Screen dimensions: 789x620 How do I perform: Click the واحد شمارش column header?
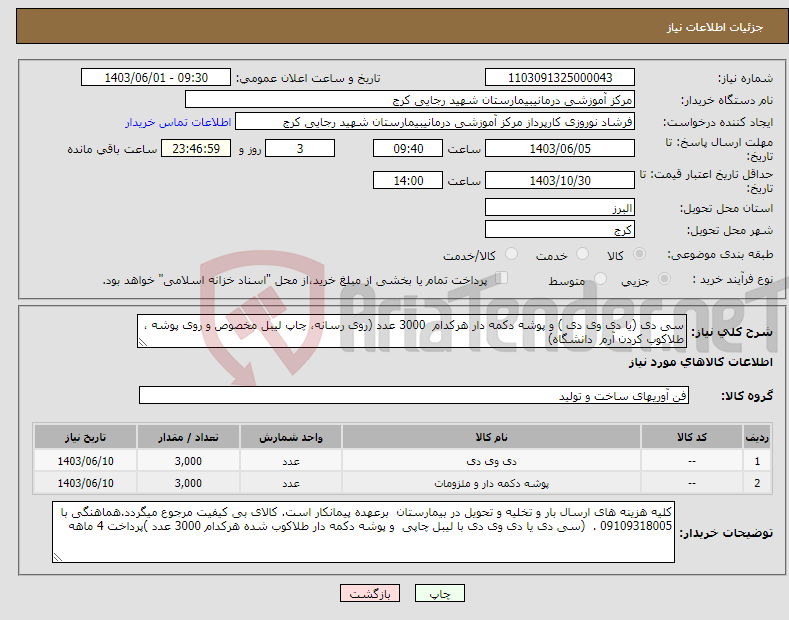click(291, 437)
